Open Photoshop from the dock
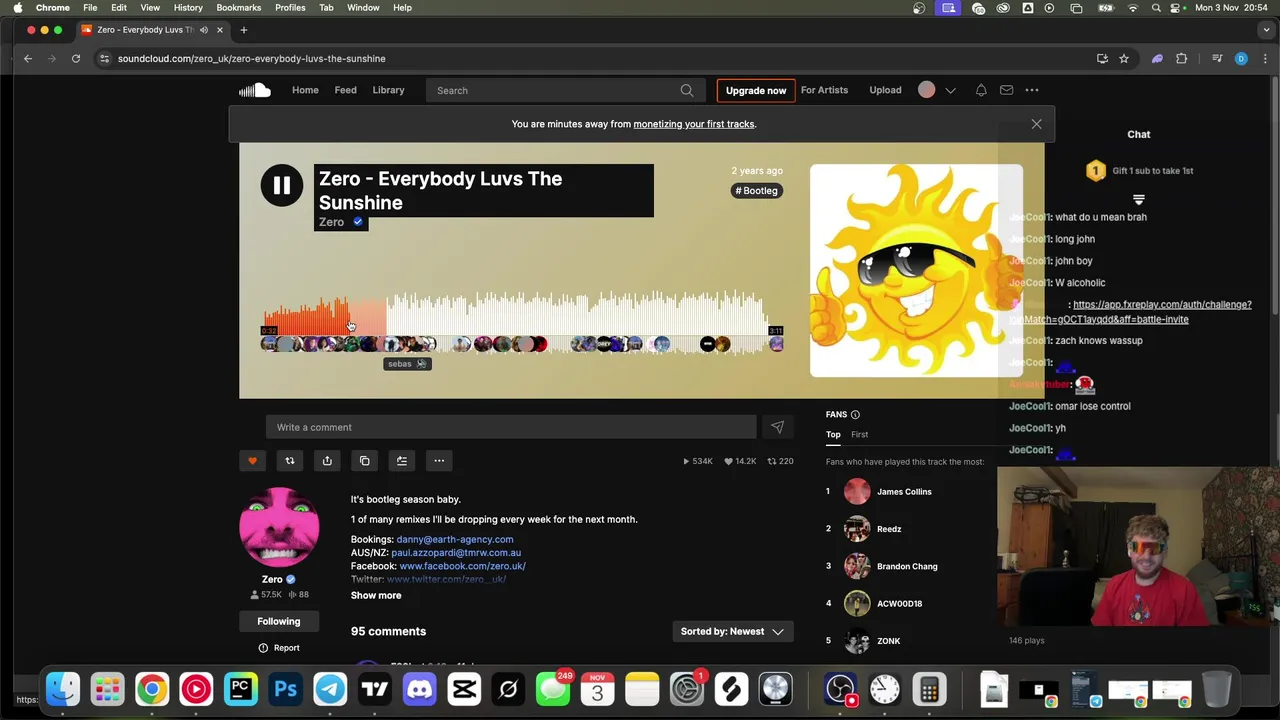The height and width of the screenshot is (720, 1280). [x=285, y=689]
